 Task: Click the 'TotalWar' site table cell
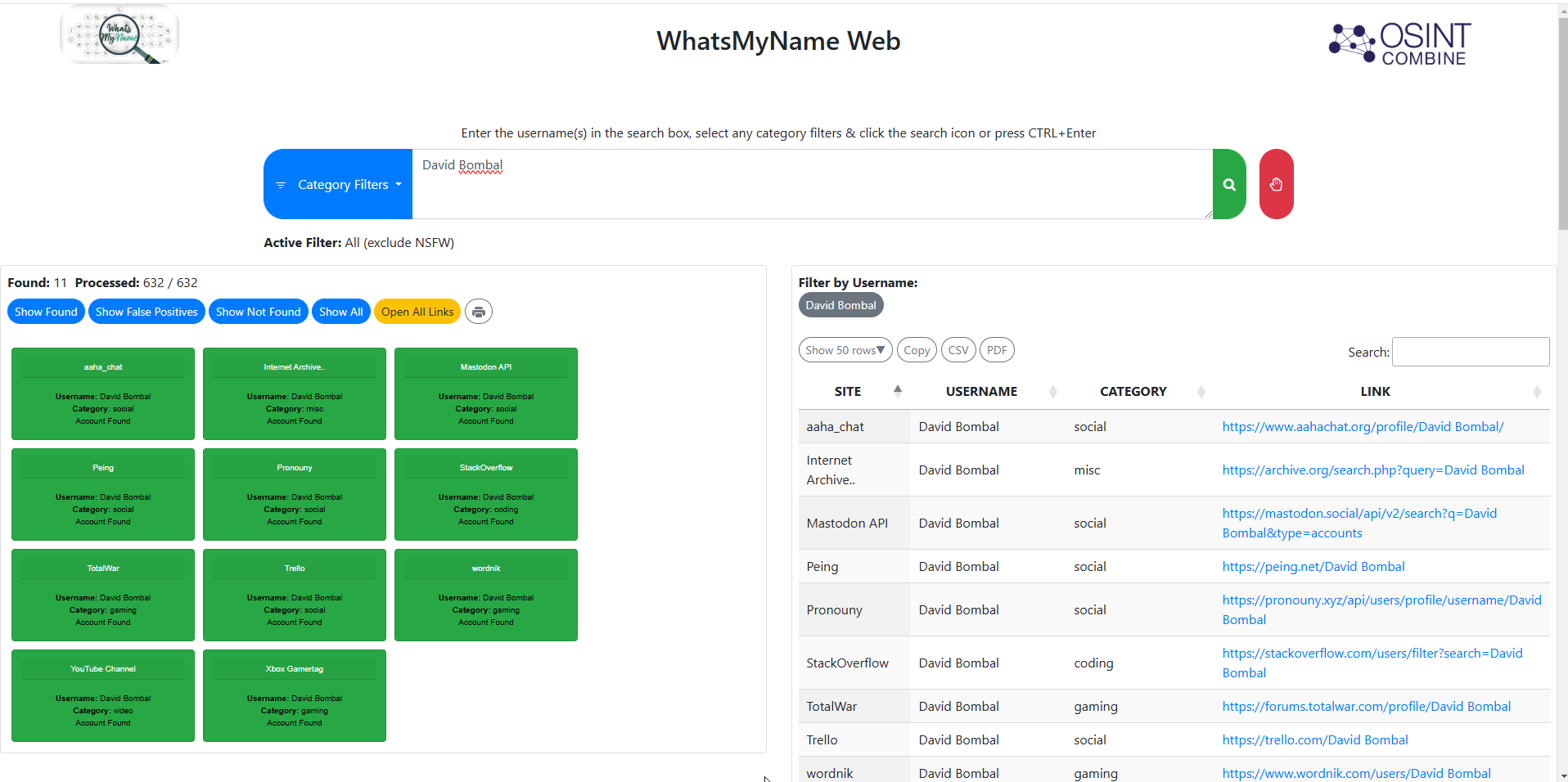tap(854, 706)
